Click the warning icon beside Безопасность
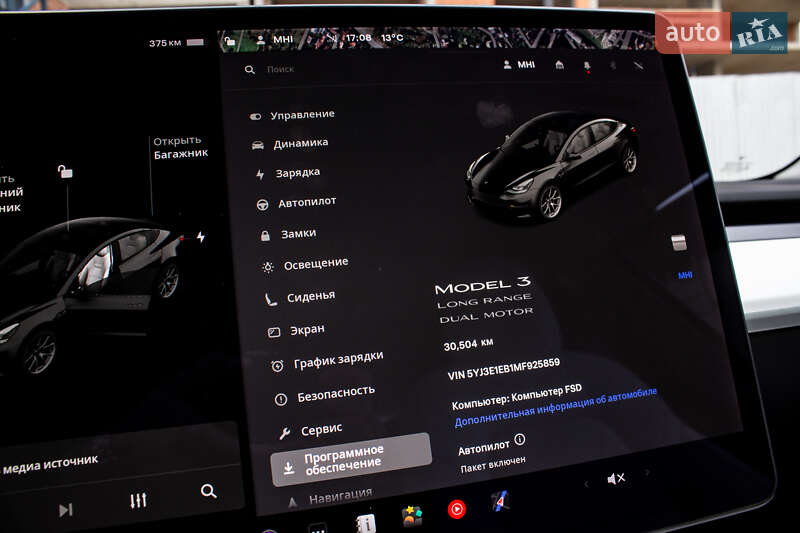This screenshot has height=533, width=800. point(281,399)
